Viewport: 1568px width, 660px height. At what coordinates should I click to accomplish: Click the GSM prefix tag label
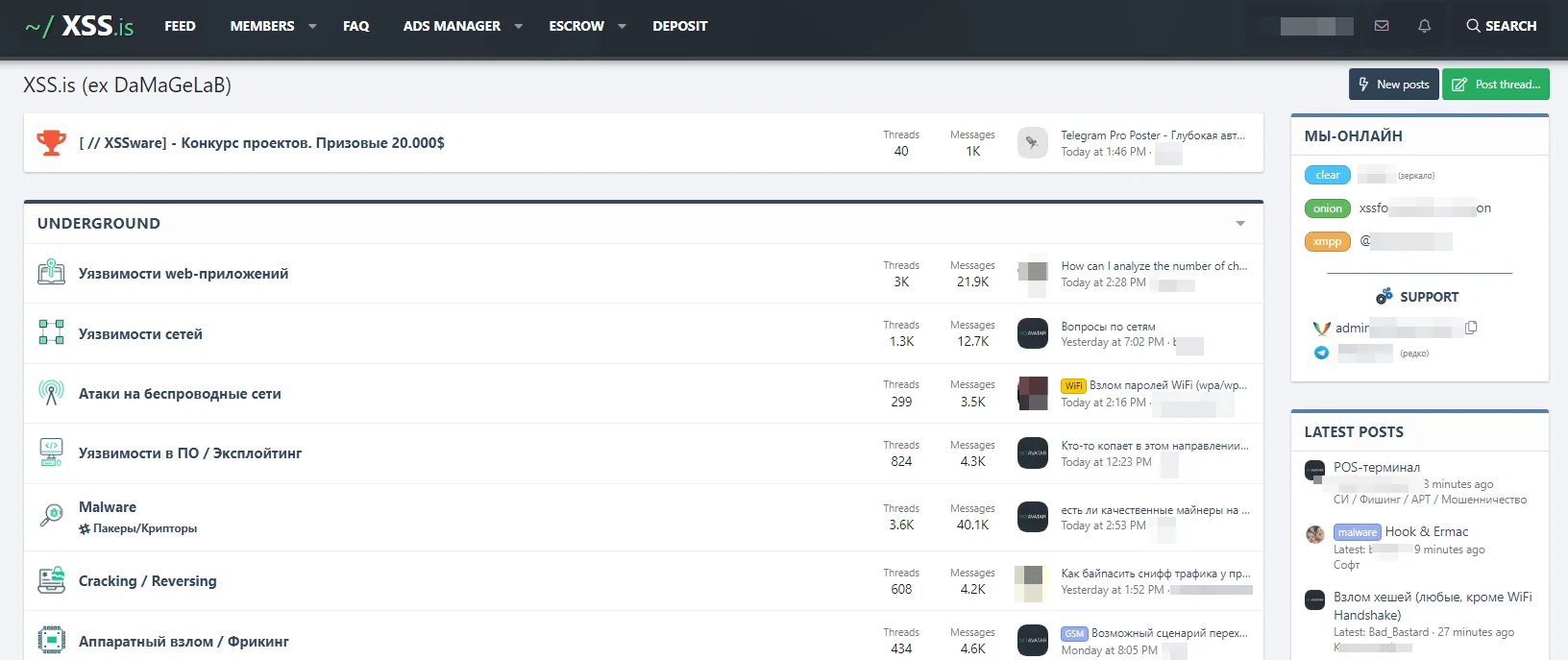click(1074, 634)
